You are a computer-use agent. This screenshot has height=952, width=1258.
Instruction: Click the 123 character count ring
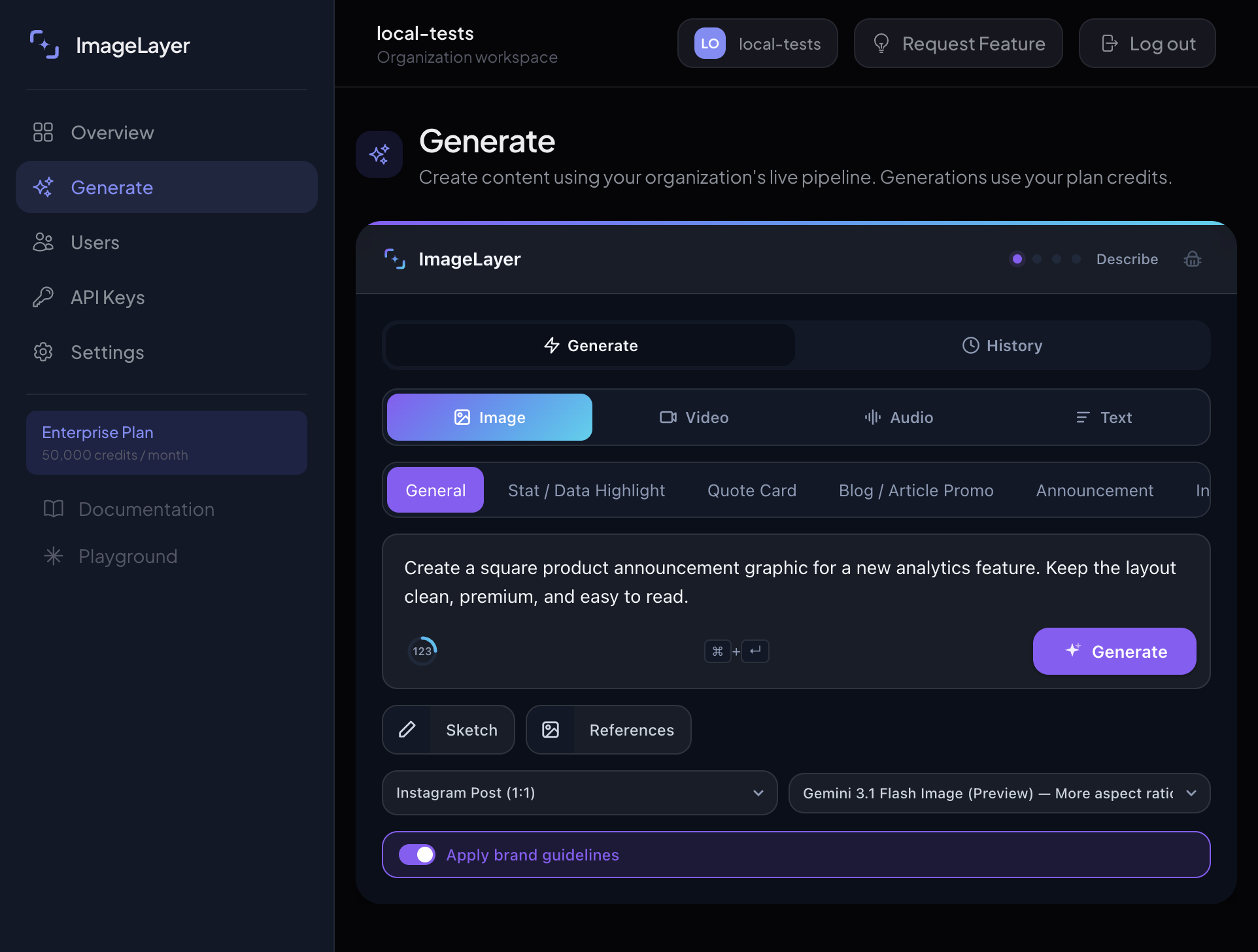422,651
